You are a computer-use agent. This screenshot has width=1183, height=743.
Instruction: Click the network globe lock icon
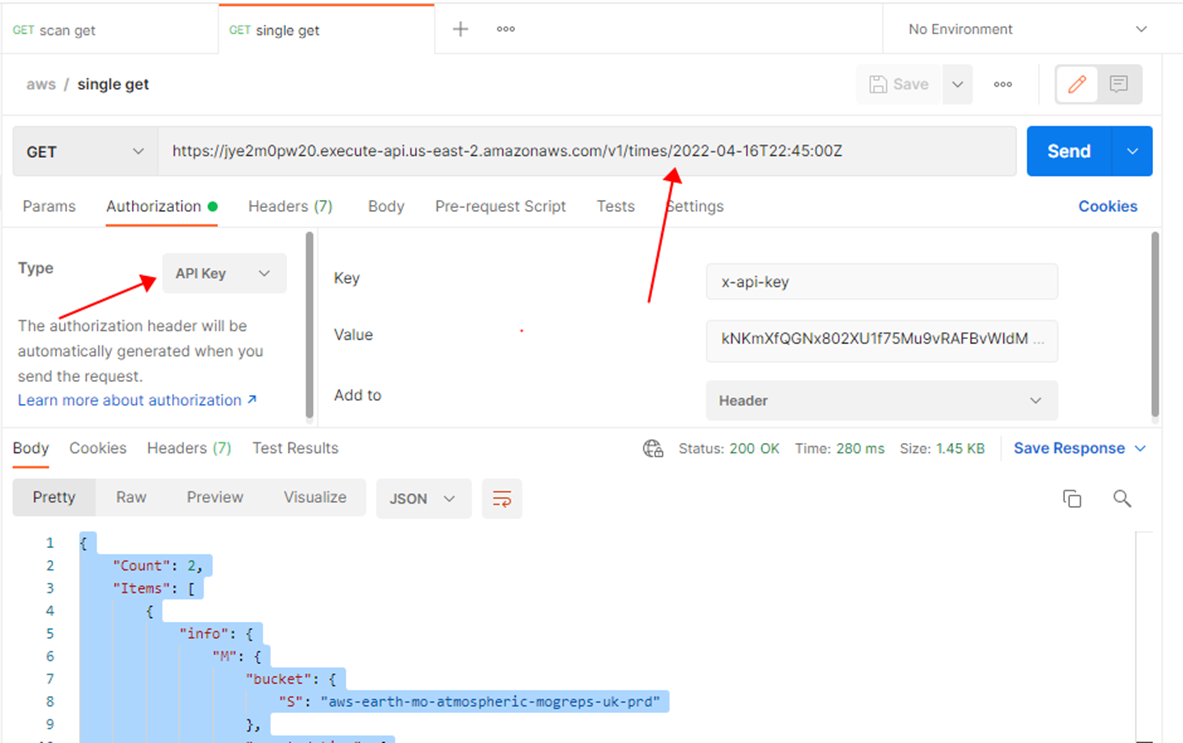tap(653, 449)
